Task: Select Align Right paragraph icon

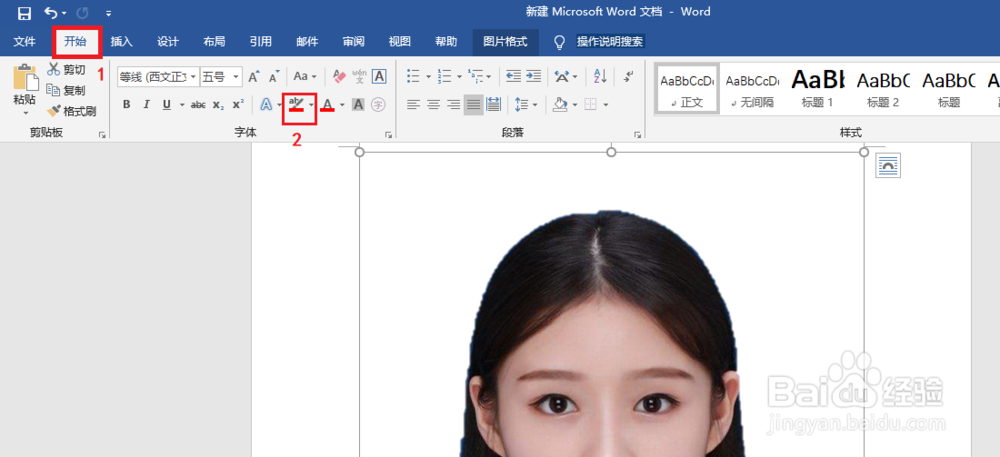Action: click(453, 105)
